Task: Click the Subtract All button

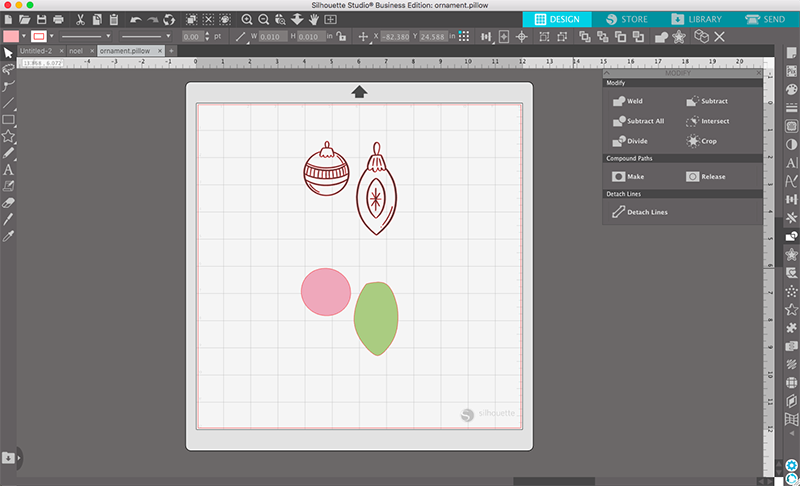Action: (638, 121)
